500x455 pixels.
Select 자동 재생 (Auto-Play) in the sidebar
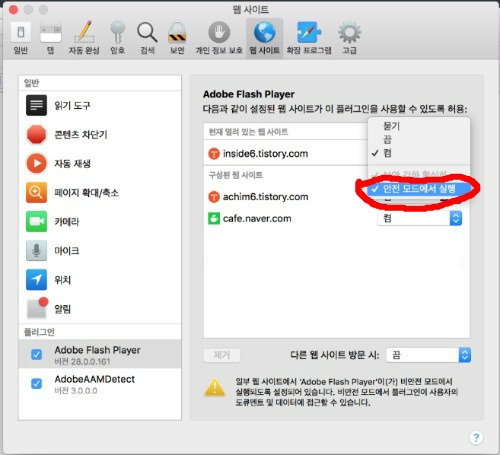100,163
